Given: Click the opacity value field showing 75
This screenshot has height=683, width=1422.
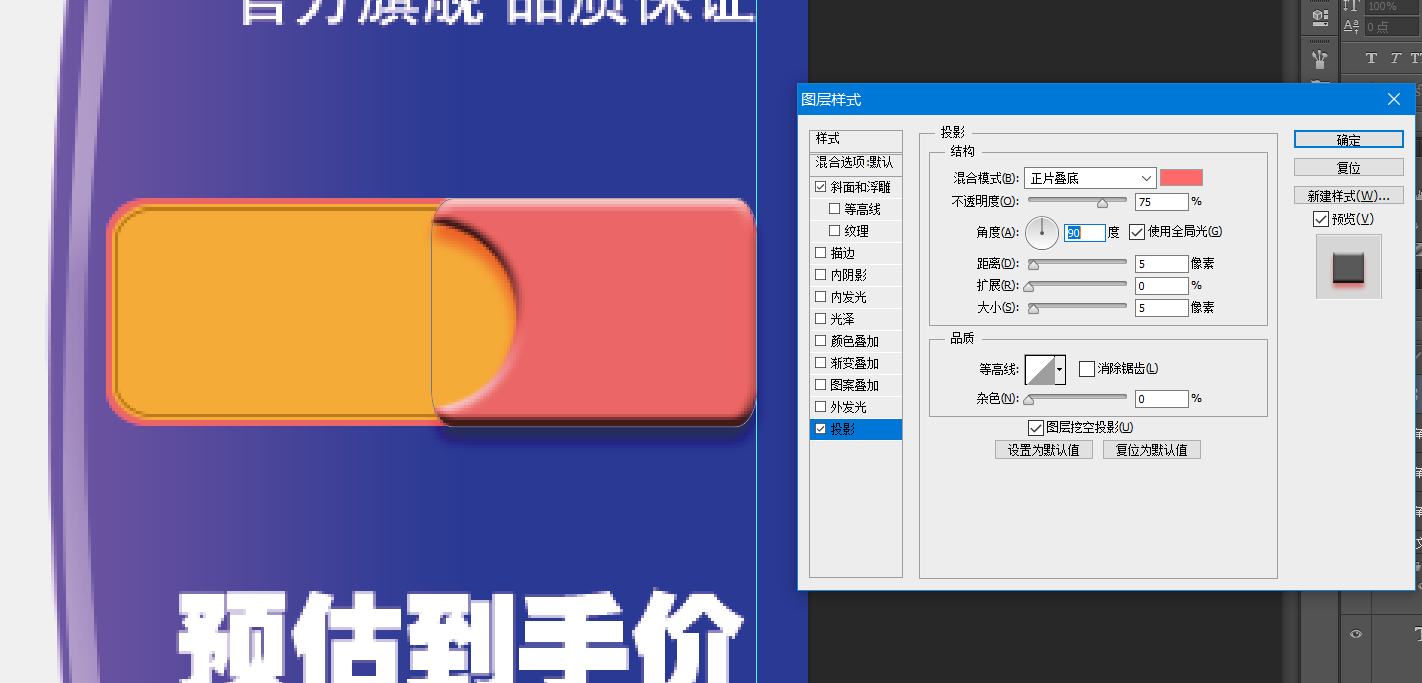Looking at the screenshot, I should click(x=1162, y=201).
